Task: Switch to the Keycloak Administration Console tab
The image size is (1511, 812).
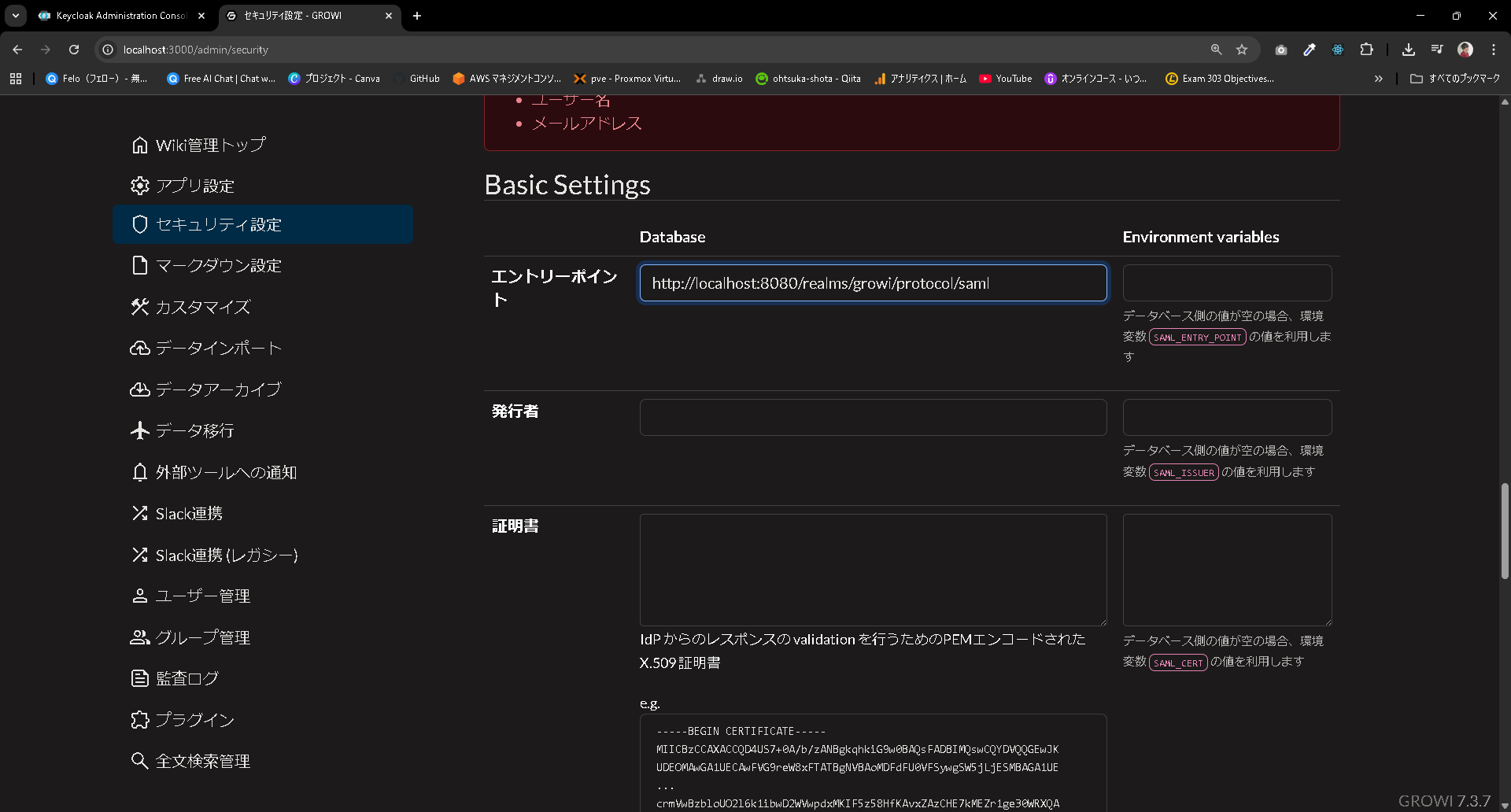Action: (x=122, y=16)
